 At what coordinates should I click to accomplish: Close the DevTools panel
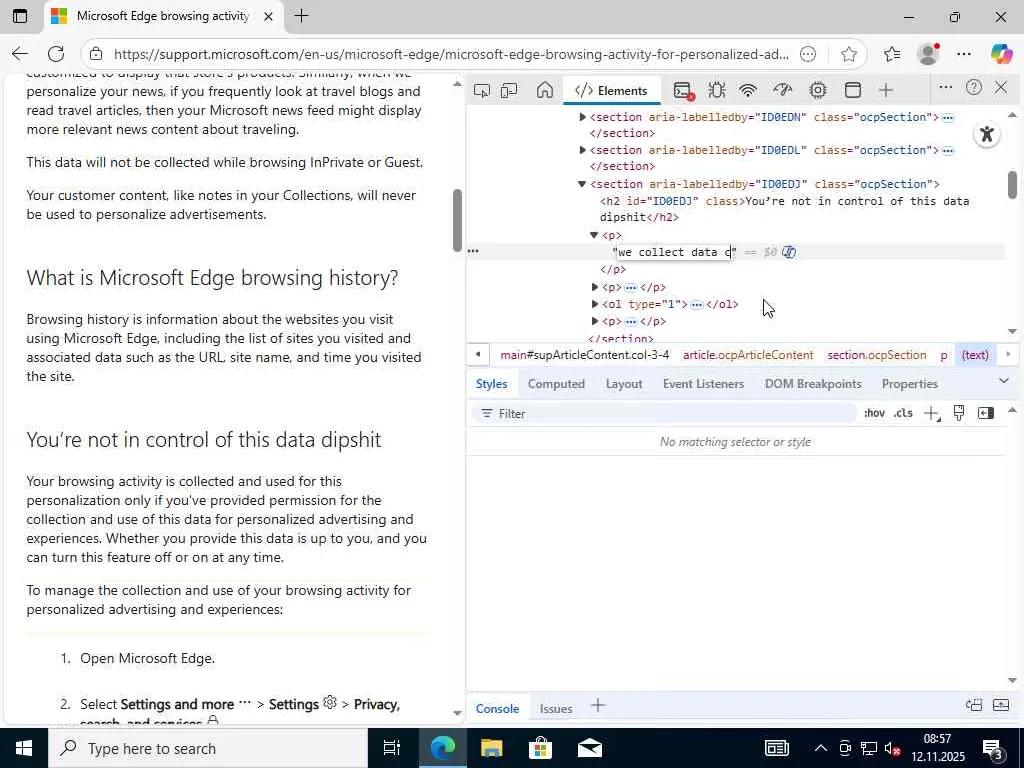(1001, 87)
